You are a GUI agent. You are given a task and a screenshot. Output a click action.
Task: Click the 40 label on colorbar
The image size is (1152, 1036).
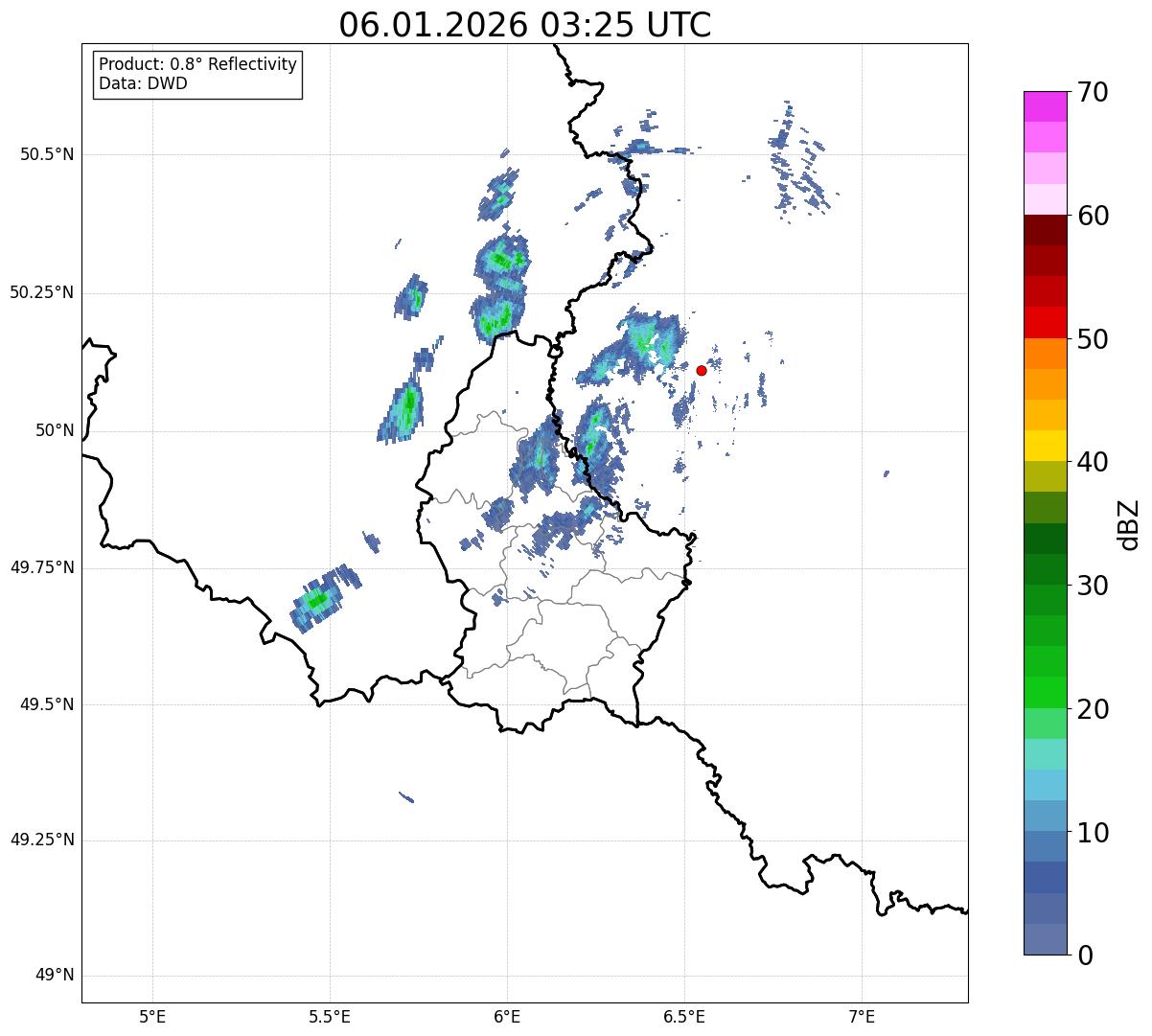click(x=1093, y=462)
